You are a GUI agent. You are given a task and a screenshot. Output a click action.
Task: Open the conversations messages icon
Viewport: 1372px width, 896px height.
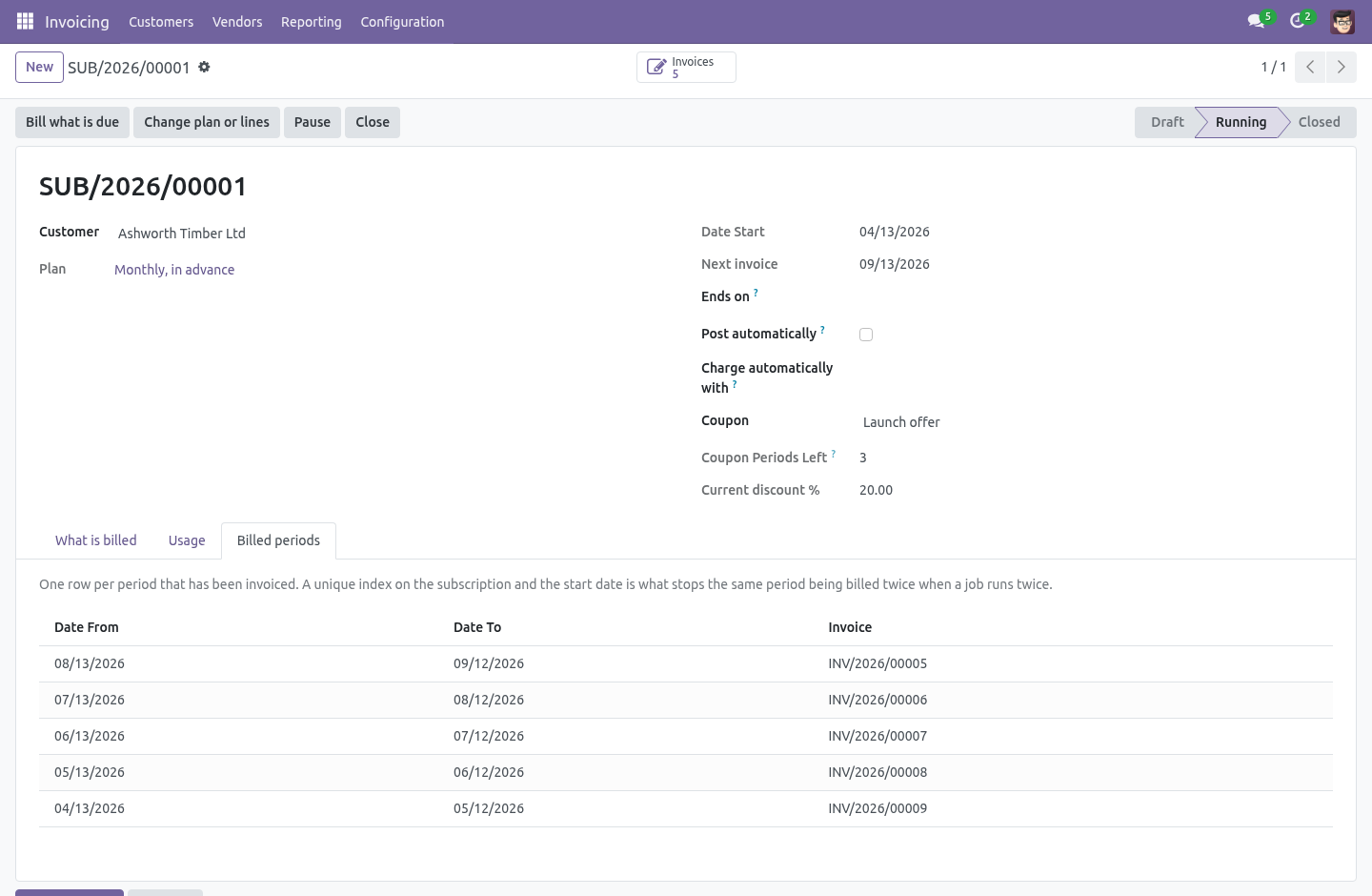pos(1260,21)
